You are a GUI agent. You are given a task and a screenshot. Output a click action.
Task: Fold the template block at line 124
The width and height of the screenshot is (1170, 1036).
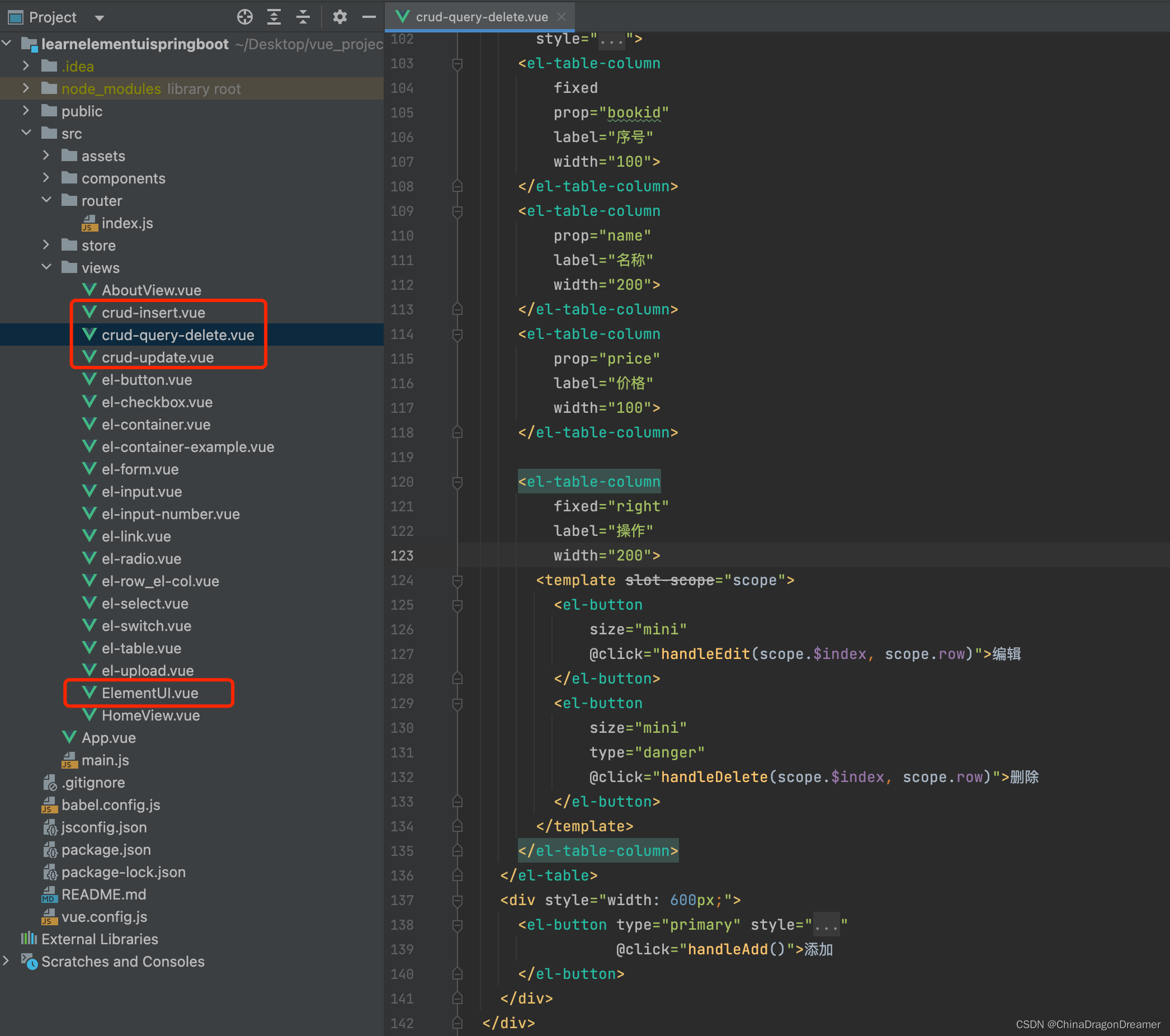(457, 581)
